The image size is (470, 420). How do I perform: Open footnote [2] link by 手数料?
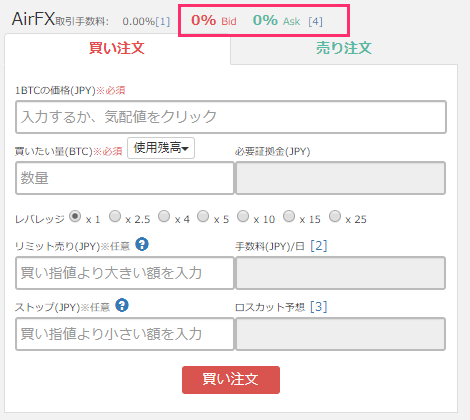pyautogui.click(x=319, y=246)
